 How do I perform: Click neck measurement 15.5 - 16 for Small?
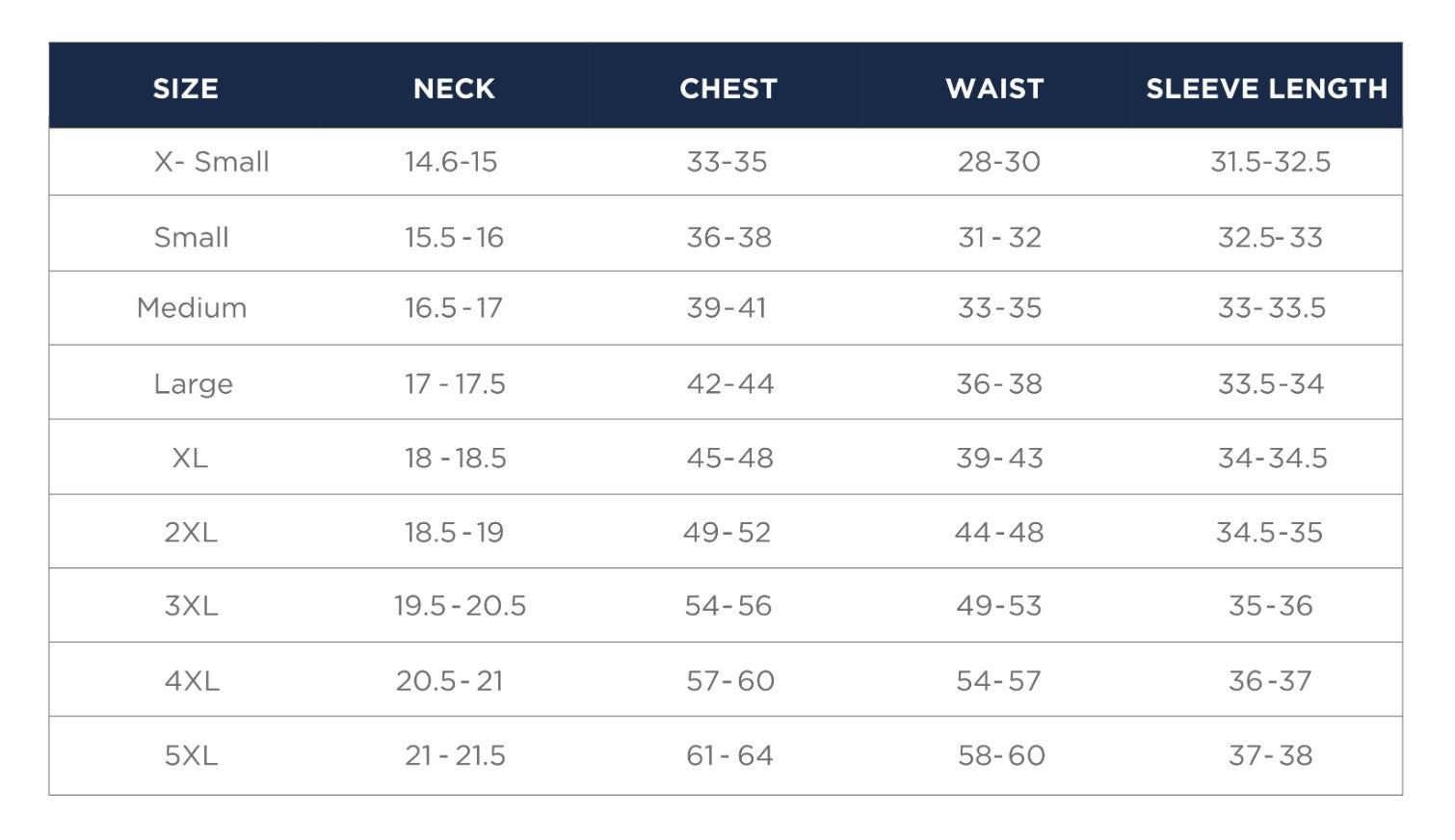[x=454, y=238]
